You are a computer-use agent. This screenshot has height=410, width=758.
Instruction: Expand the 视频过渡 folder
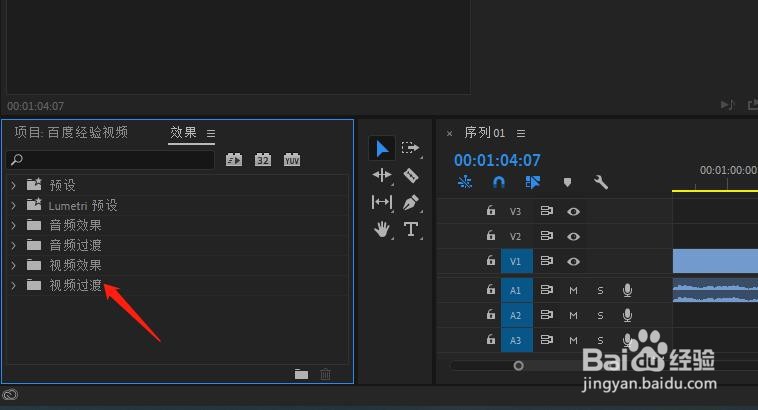coord(14,286)
